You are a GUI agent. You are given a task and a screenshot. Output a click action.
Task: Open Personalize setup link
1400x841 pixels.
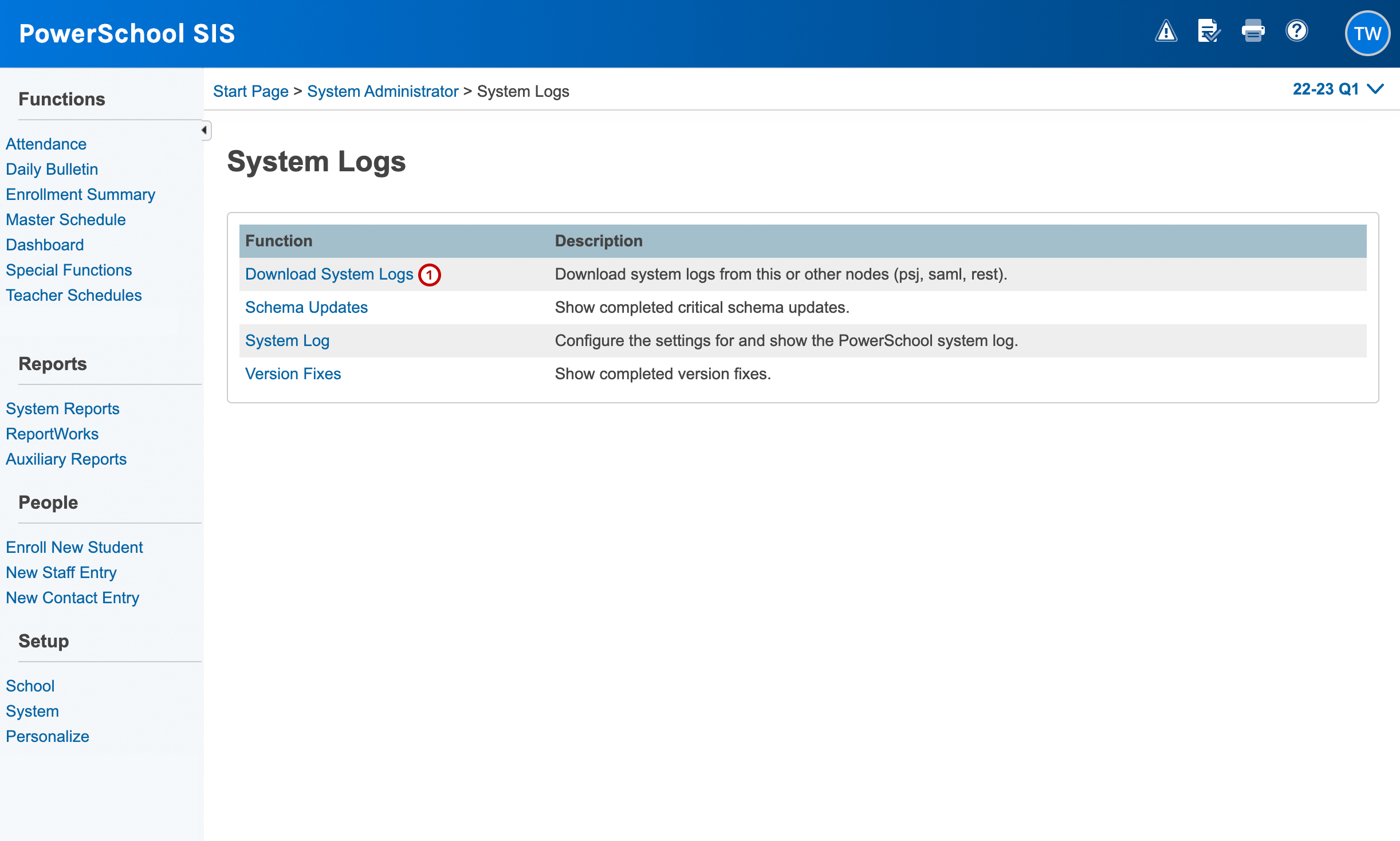pos(48,737)
